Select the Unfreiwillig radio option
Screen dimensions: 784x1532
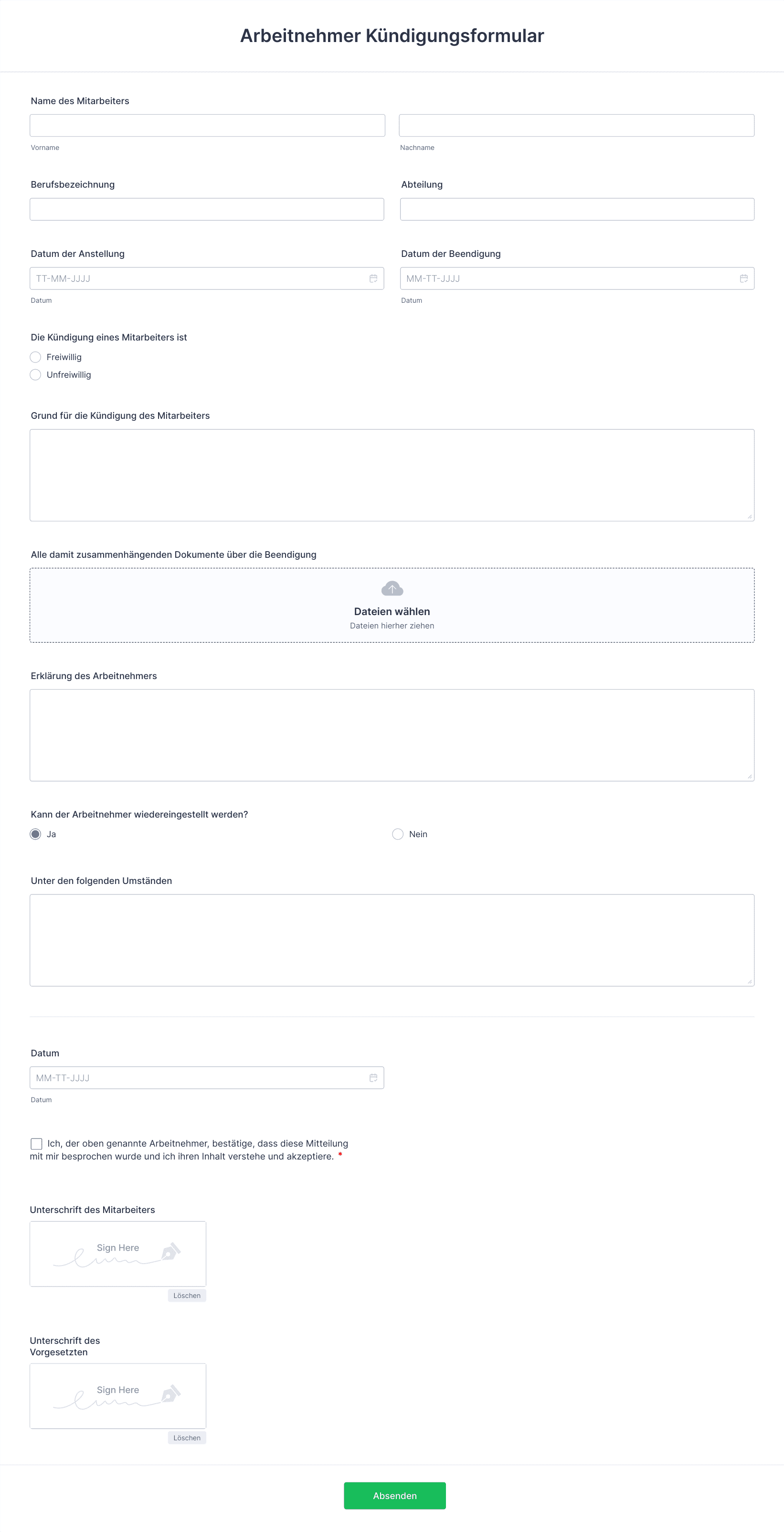coord(36,375)
